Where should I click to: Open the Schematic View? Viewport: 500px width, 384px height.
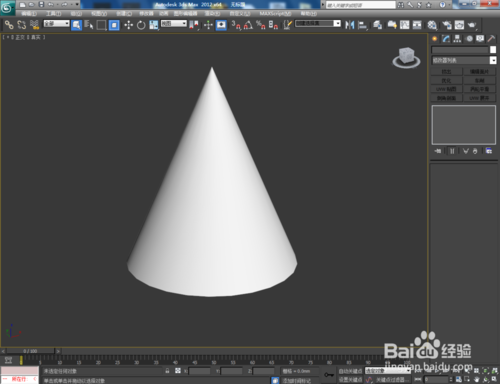pos(417,25)
